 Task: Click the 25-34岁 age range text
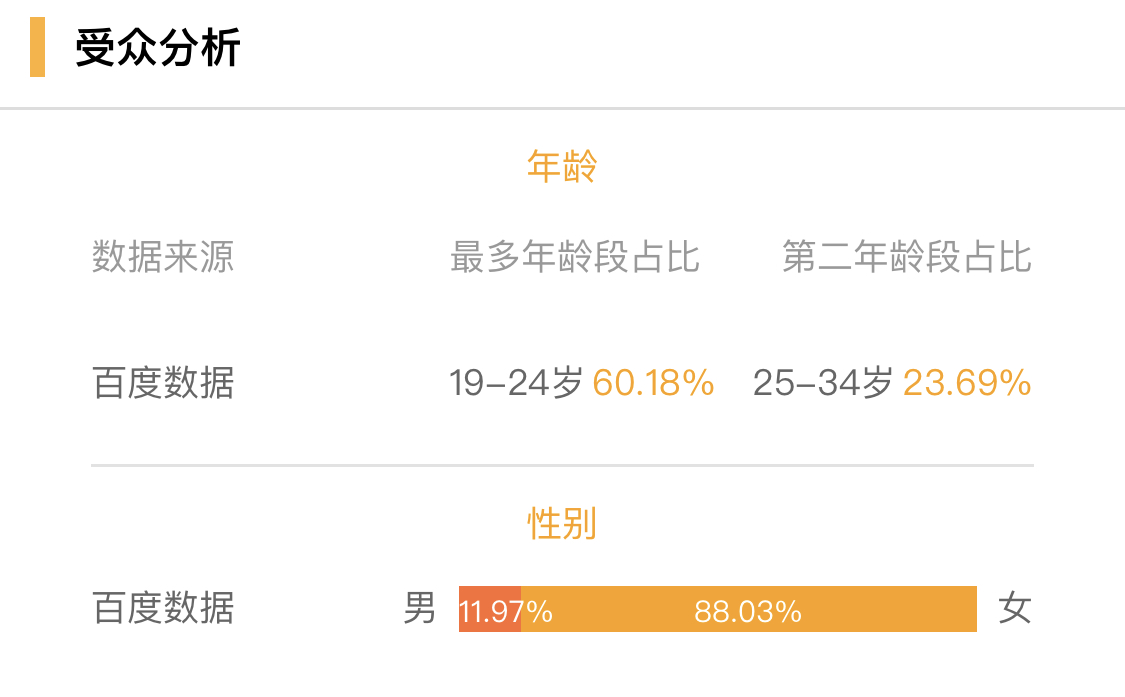click(x=823, y=383)
